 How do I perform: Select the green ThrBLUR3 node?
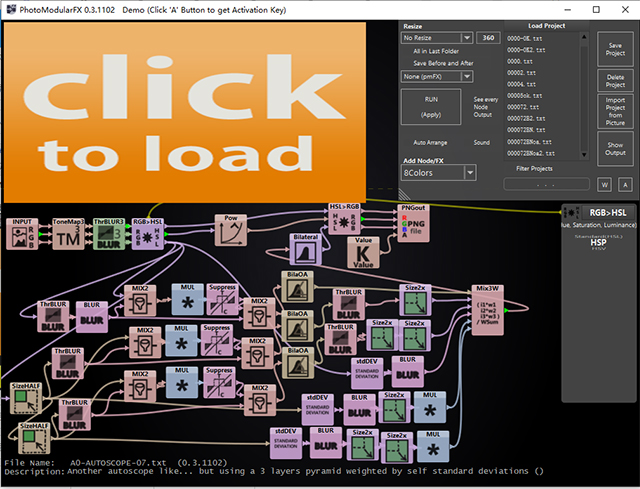click(x=109, y=234)
